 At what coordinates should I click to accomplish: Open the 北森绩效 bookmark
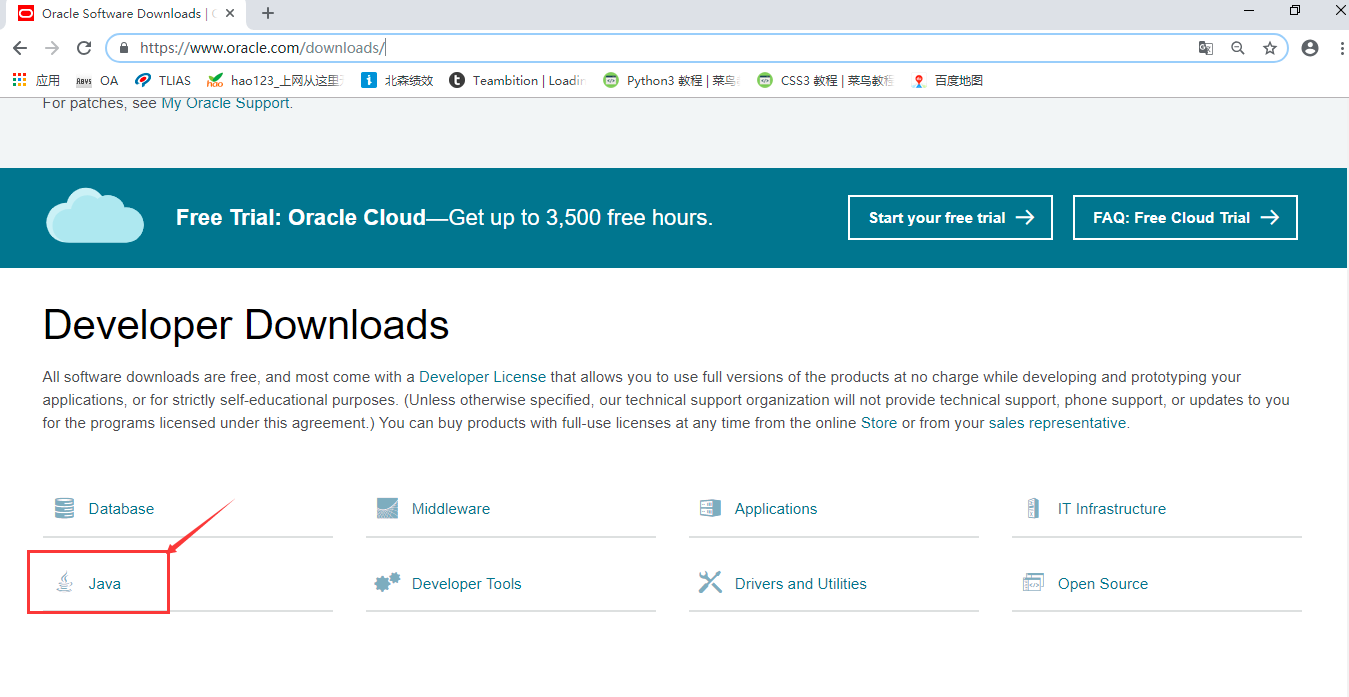[x=397, y=80]
